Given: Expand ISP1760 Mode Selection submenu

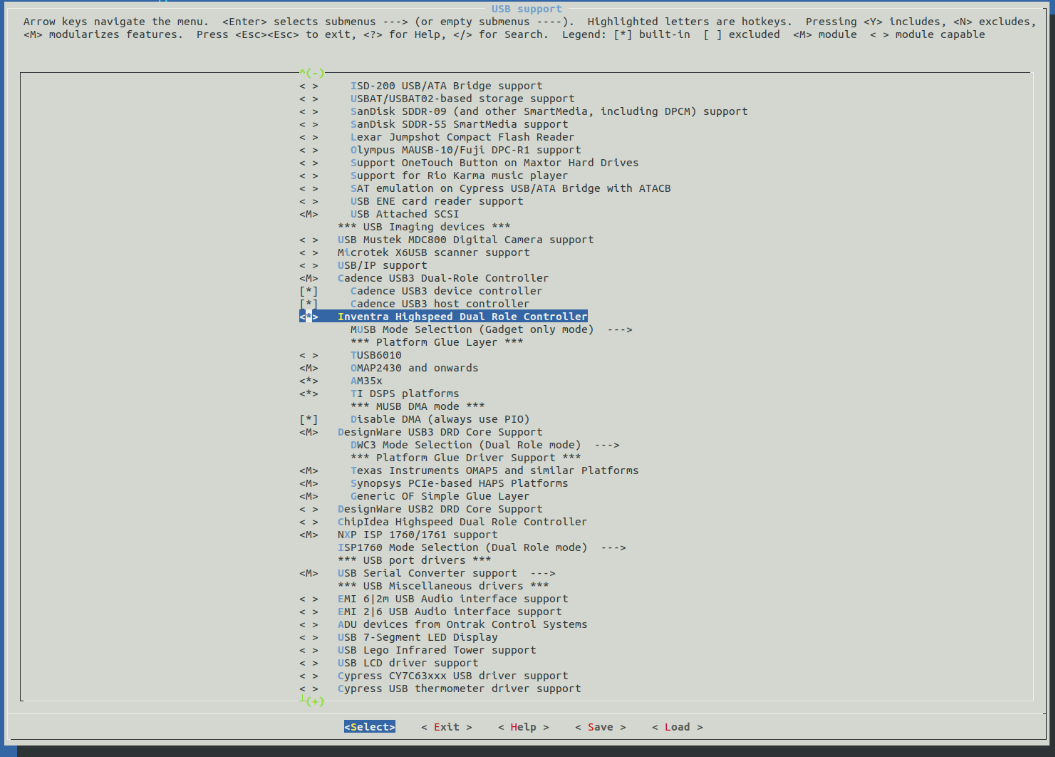Looking at the screenshot, I should (x=481, y=548).
